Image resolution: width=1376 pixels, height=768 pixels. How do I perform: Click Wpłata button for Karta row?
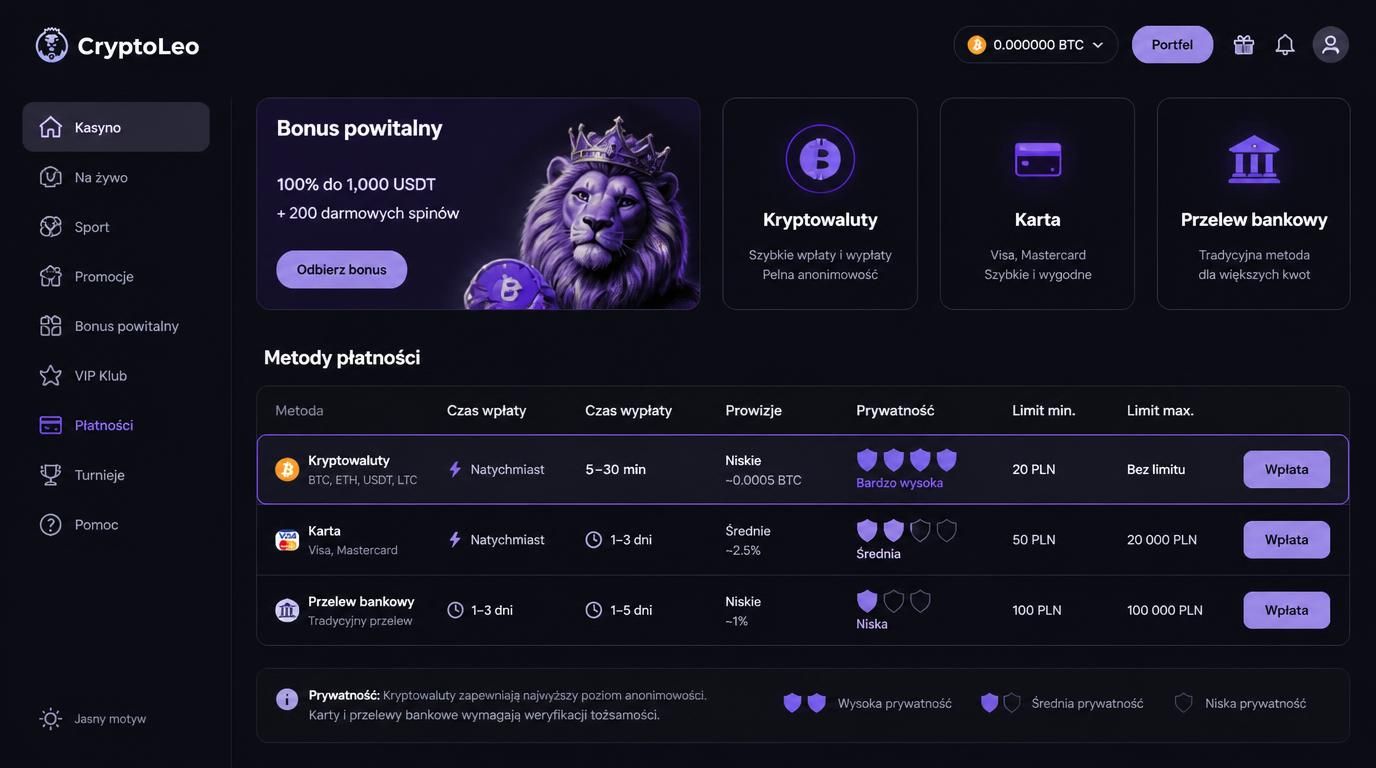click(x=1286, y=540)
